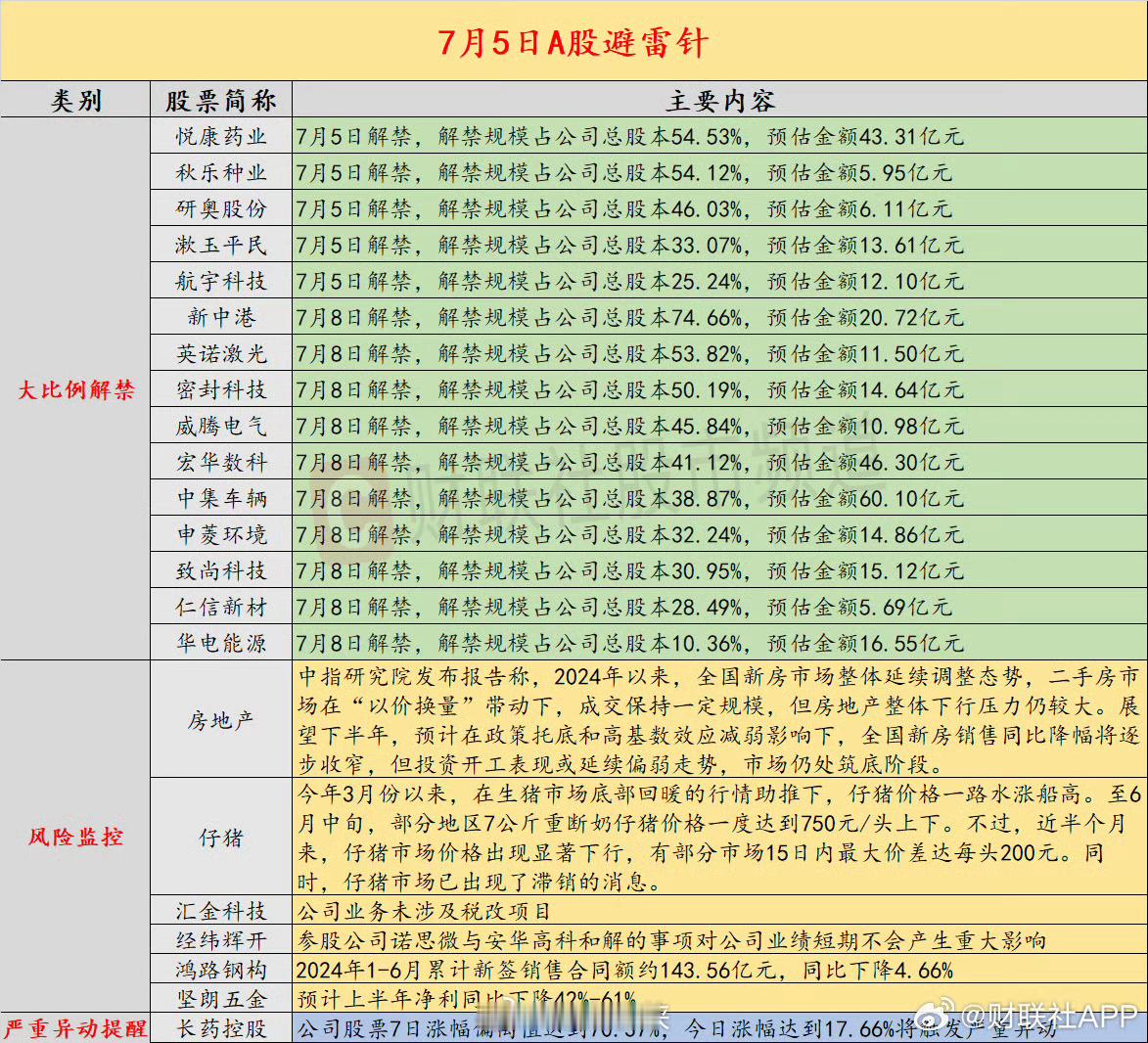Click text '累计新签销售合同额约143.56亿元'
The image size is (1148, 1043).
click(x=601, y=971)
